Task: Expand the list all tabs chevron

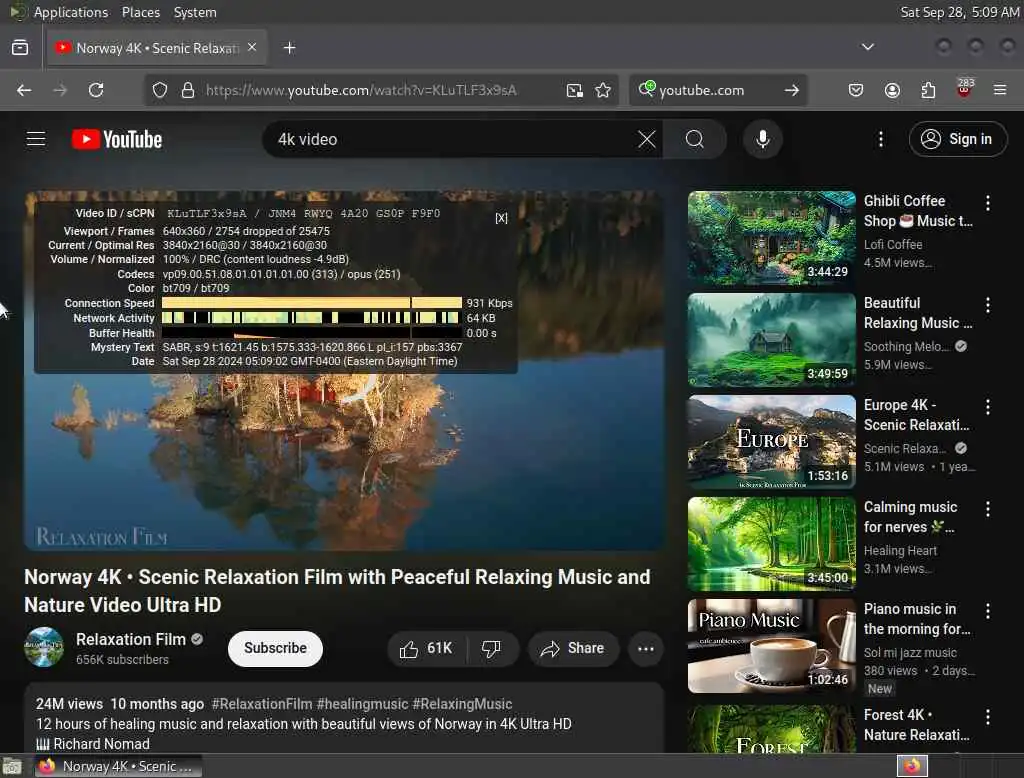Action: point(867,47)
